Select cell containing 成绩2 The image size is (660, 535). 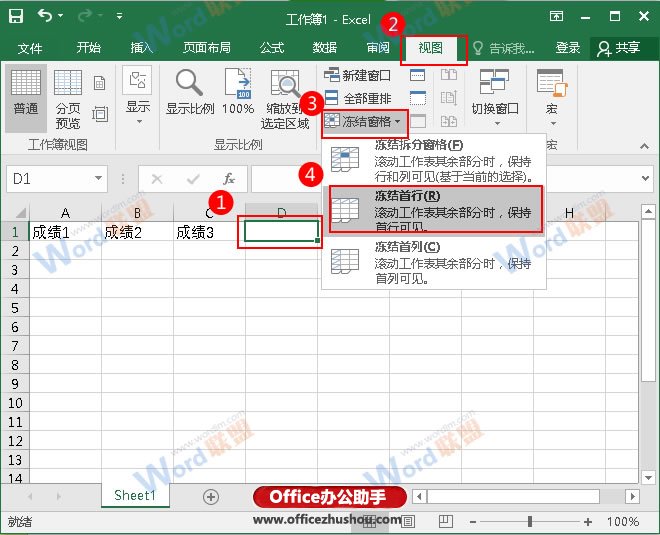click(137, 232)
